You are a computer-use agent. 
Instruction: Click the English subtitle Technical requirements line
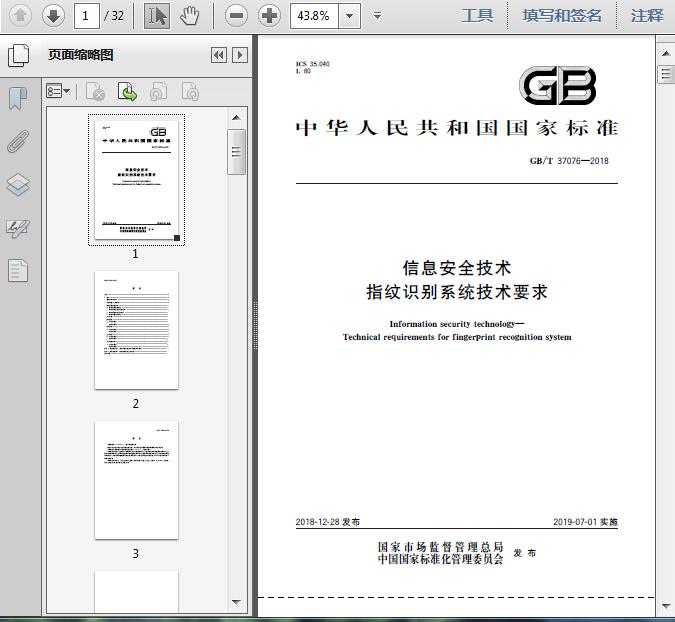tap(457, 337)
